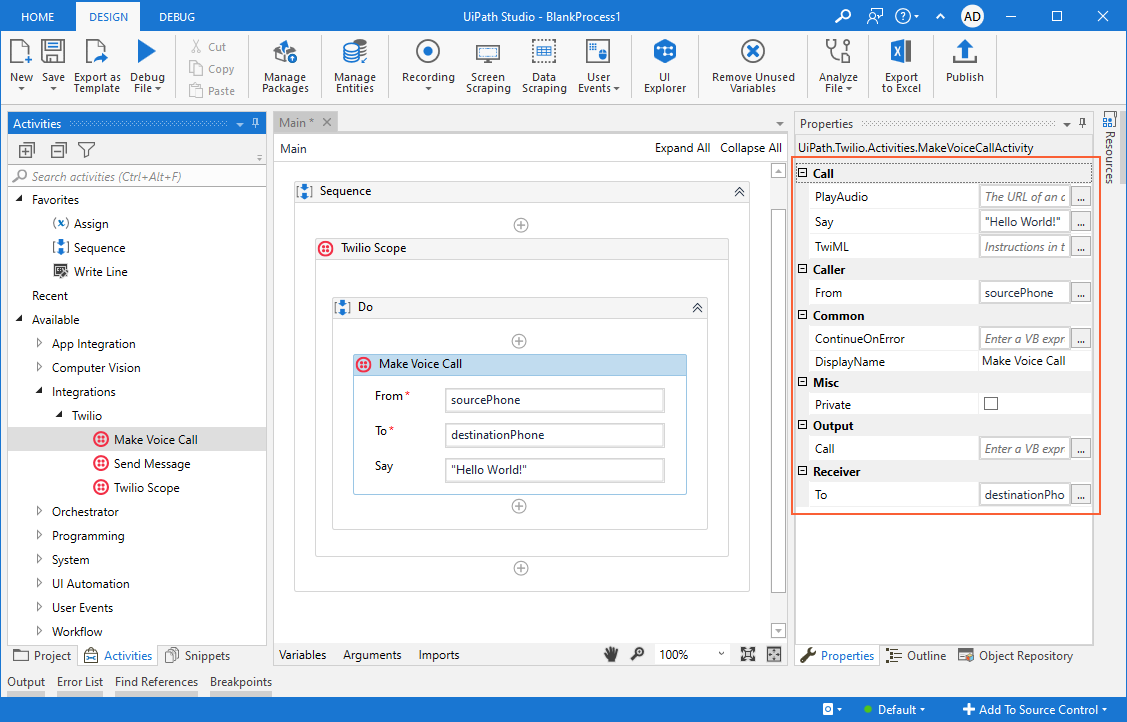Open the Outline panel tab
This screenshot has height=722, width=1127.
coord(916,655)
